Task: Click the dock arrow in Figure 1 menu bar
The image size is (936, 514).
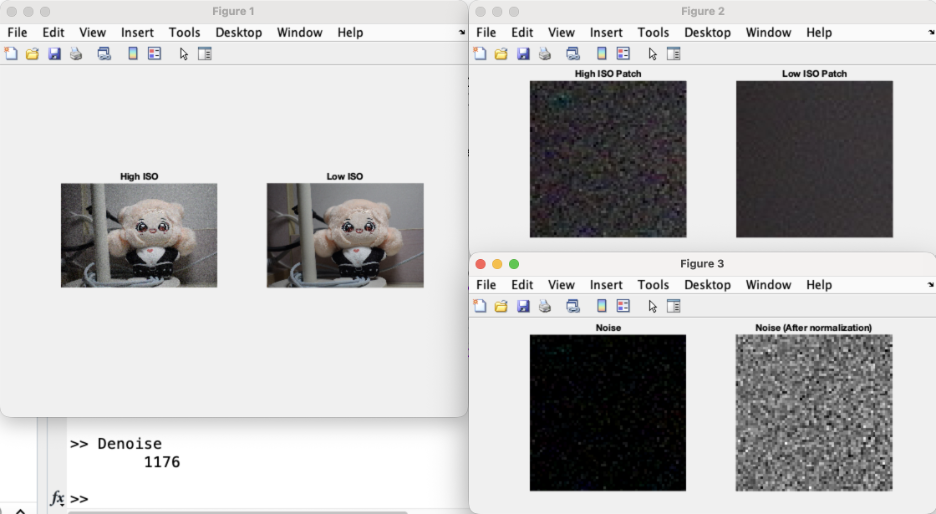Action: 462,33
